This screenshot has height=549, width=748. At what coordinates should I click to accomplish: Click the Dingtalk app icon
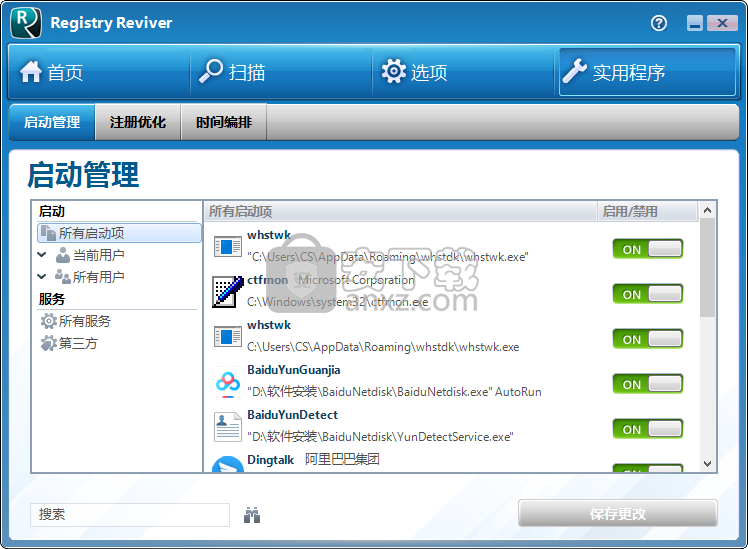228,464
